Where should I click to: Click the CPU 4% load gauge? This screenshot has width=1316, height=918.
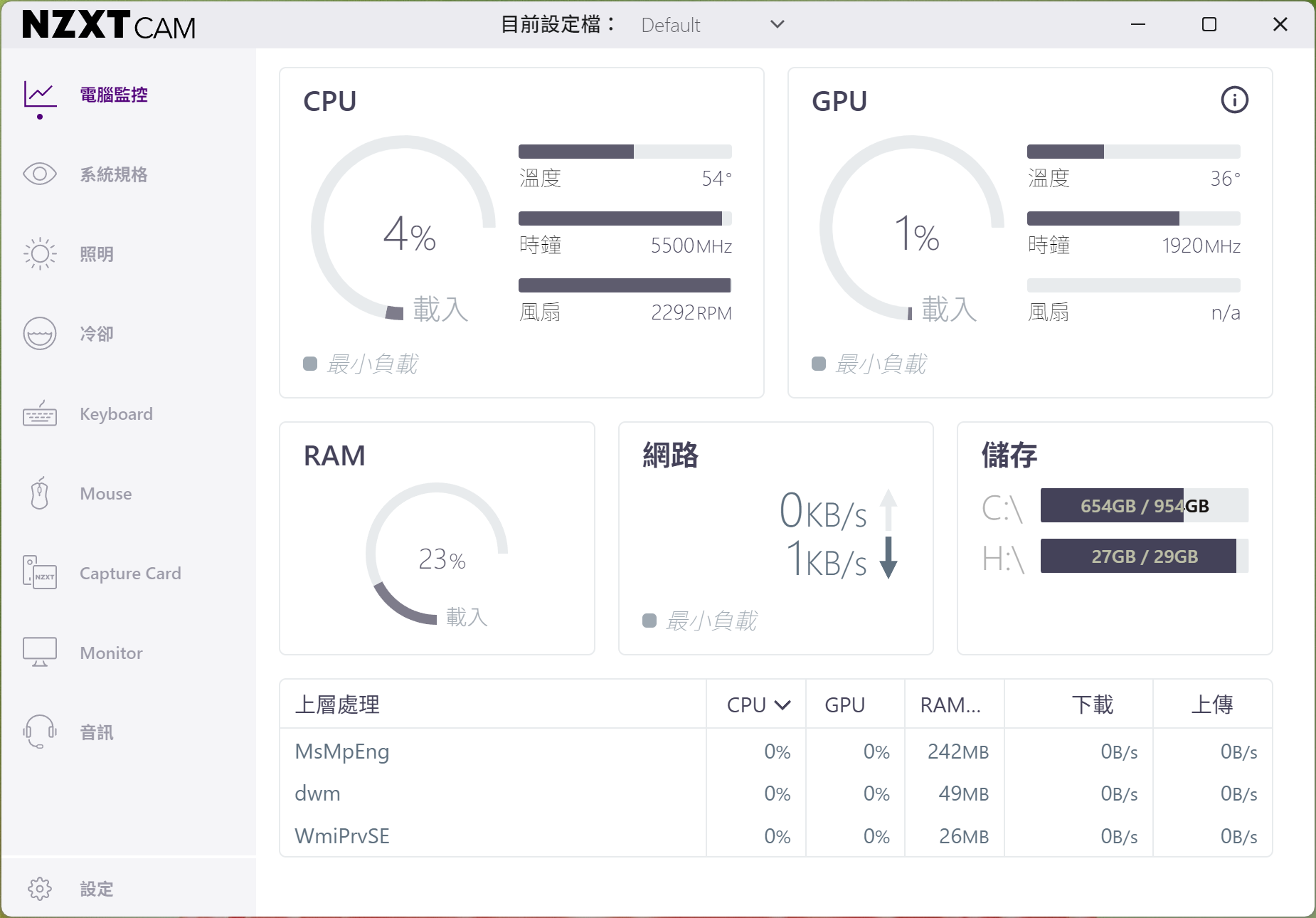403,228
